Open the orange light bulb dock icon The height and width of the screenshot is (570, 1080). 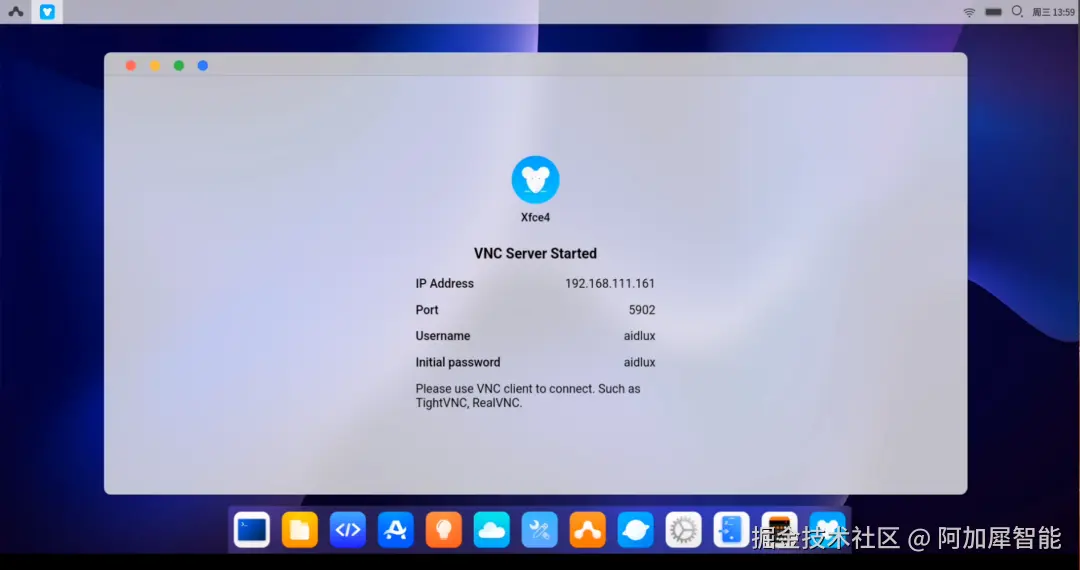pos(444,530)
